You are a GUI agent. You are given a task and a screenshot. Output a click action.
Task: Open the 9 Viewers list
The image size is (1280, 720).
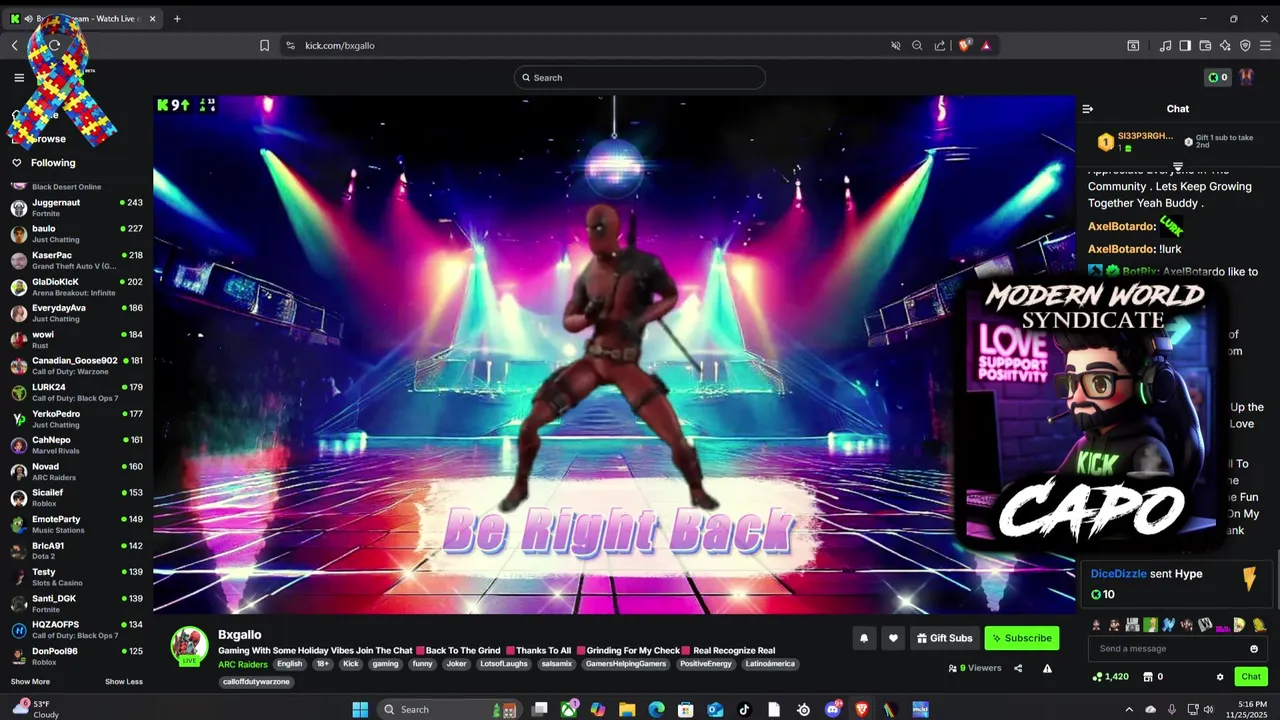pos(975,668)
